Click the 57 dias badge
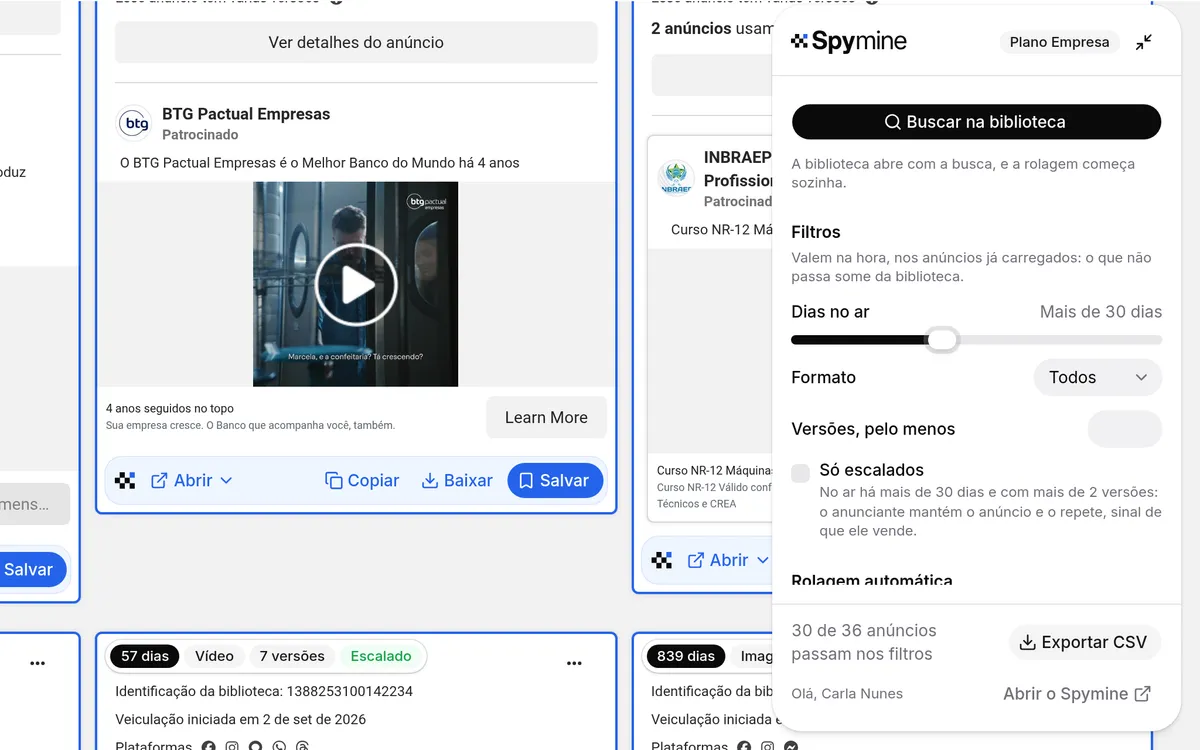This screenshot has width=1200, height=750. [145, 657]
